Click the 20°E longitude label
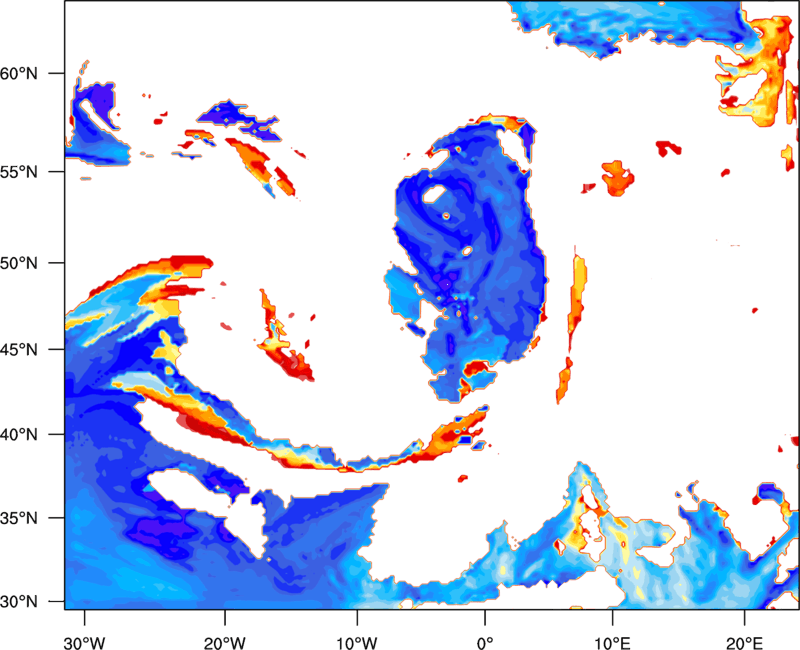 (744, 643)
